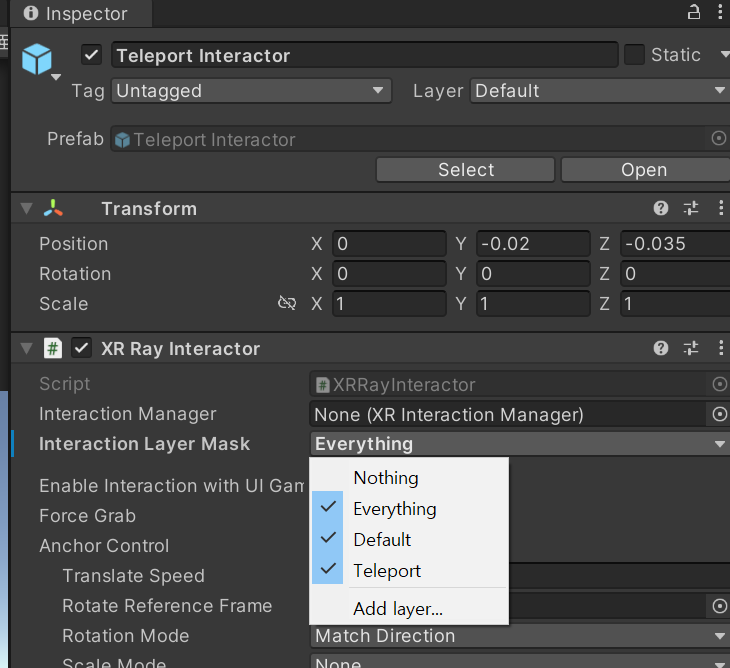Uncheck Default in the layer mask menu
The image size is (730, 668).
coord(409,540)
